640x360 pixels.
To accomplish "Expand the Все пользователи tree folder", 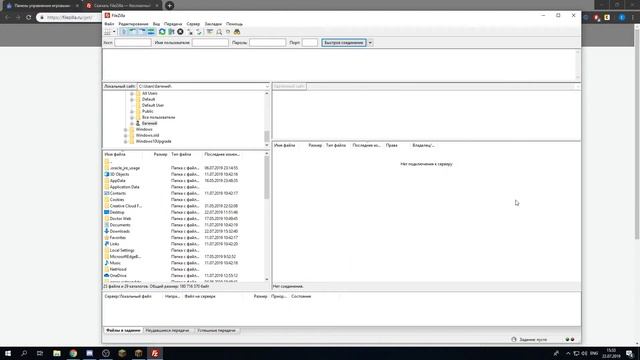I will pyautogui.click(x=132, y=118).
